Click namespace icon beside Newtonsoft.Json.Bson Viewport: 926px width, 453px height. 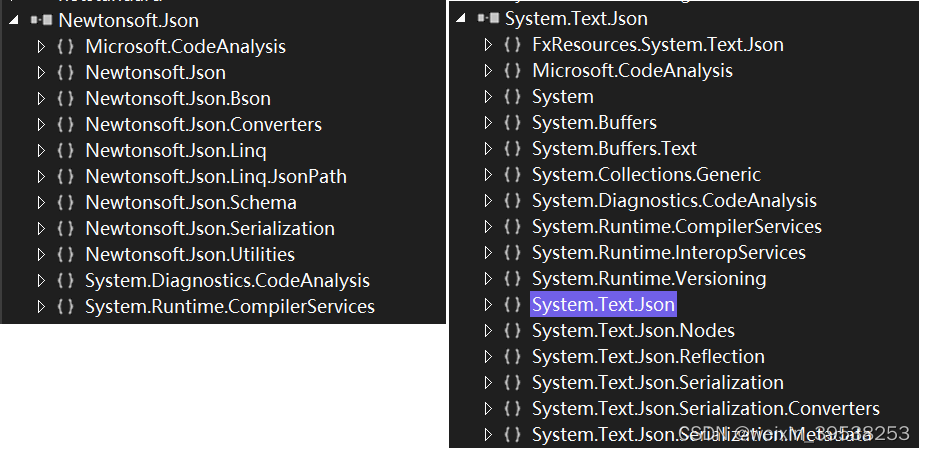pos(66,99)
